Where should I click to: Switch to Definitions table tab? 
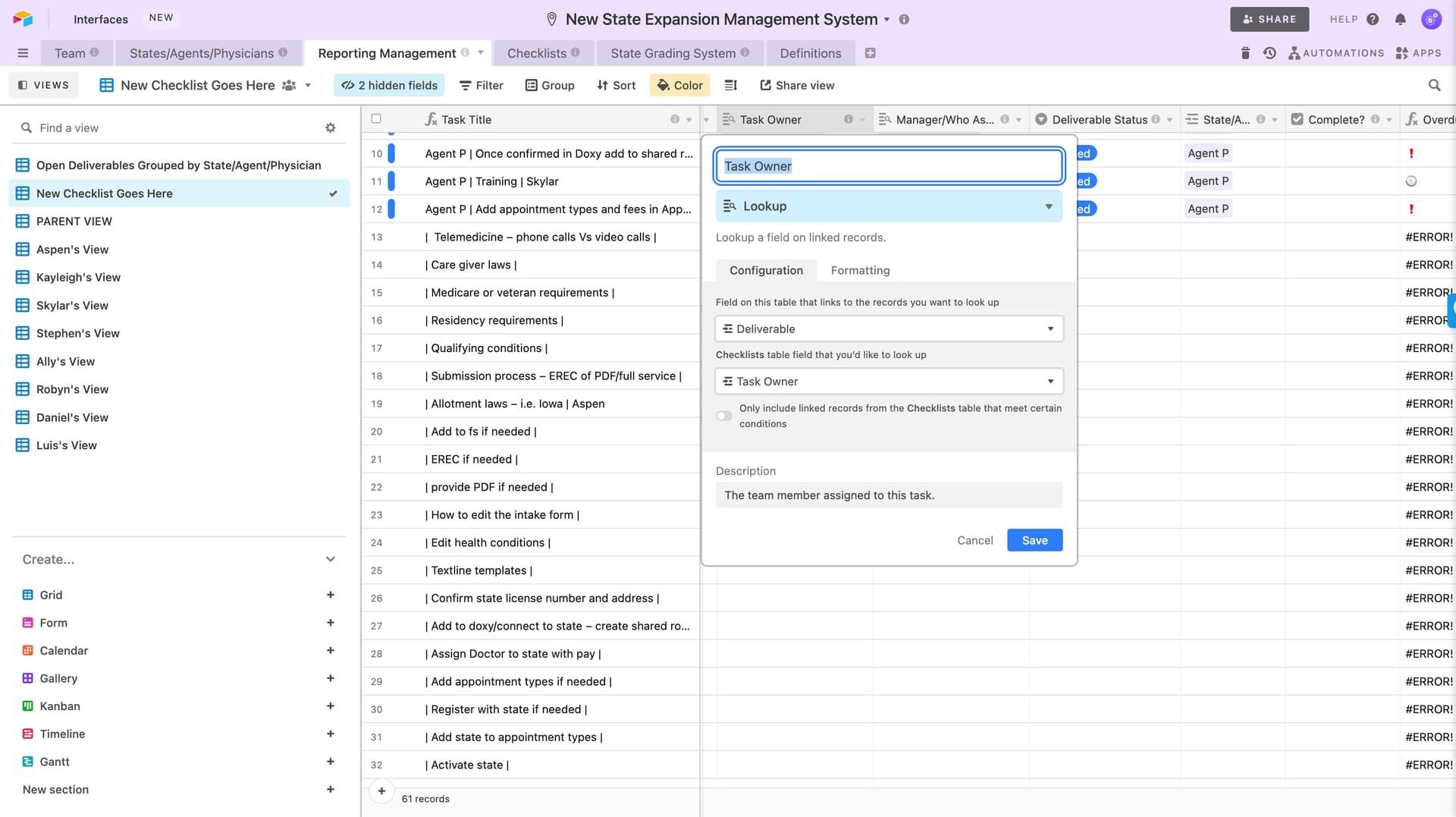tap(811, 53)
